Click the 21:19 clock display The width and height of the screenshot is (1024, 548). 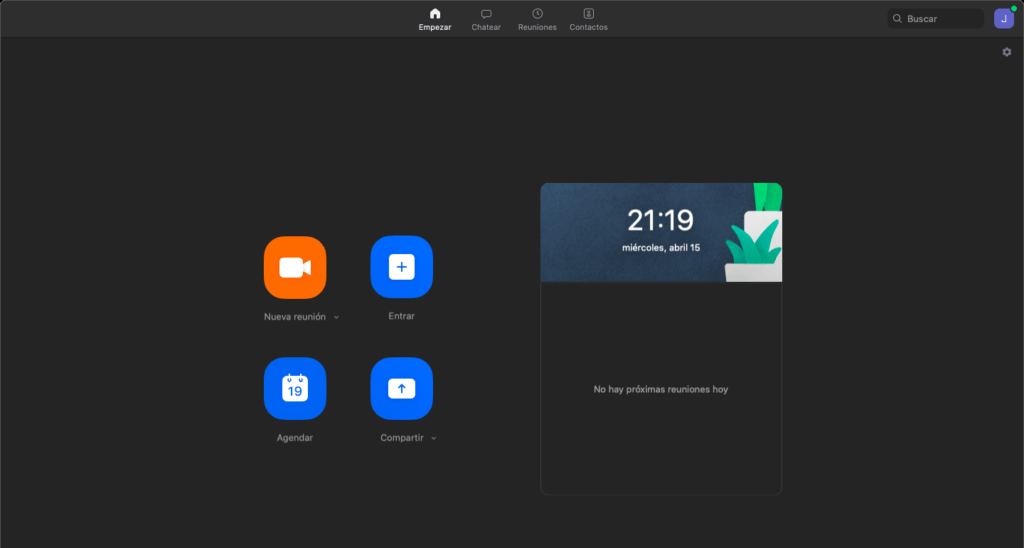660,220
